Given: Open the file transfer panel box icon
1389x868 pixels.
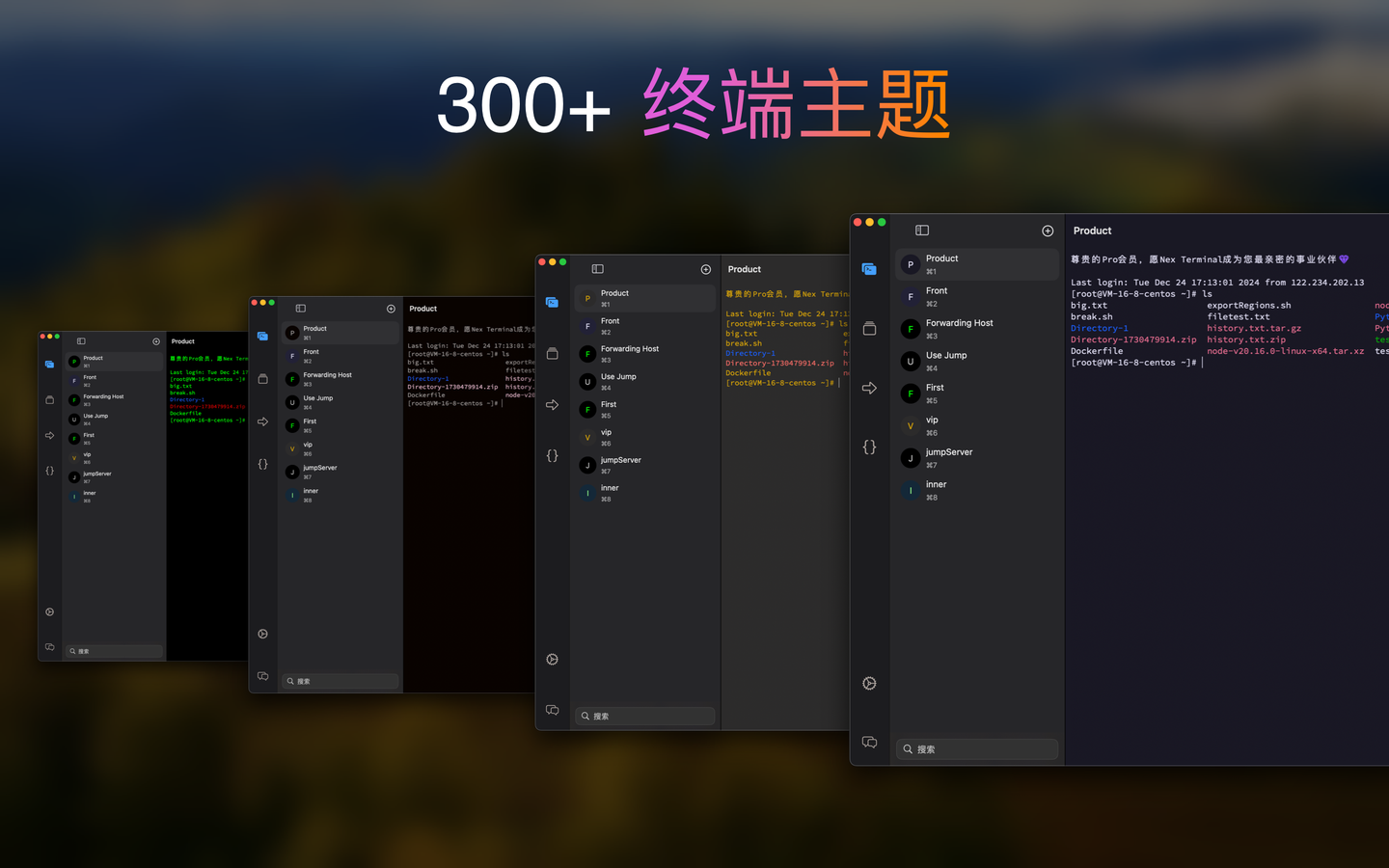Looking at the screenshot, I should [869, 329].
